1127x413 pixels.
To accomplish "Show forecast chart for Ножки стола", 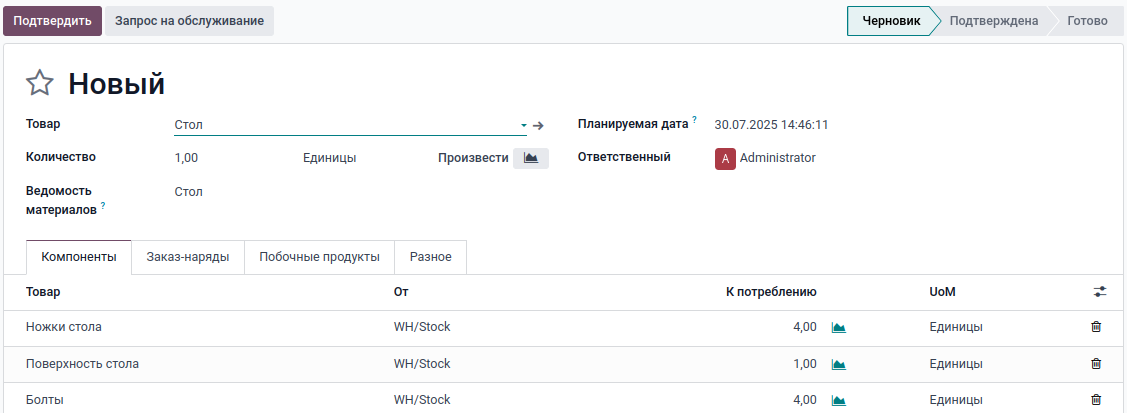I will (839, 328).
